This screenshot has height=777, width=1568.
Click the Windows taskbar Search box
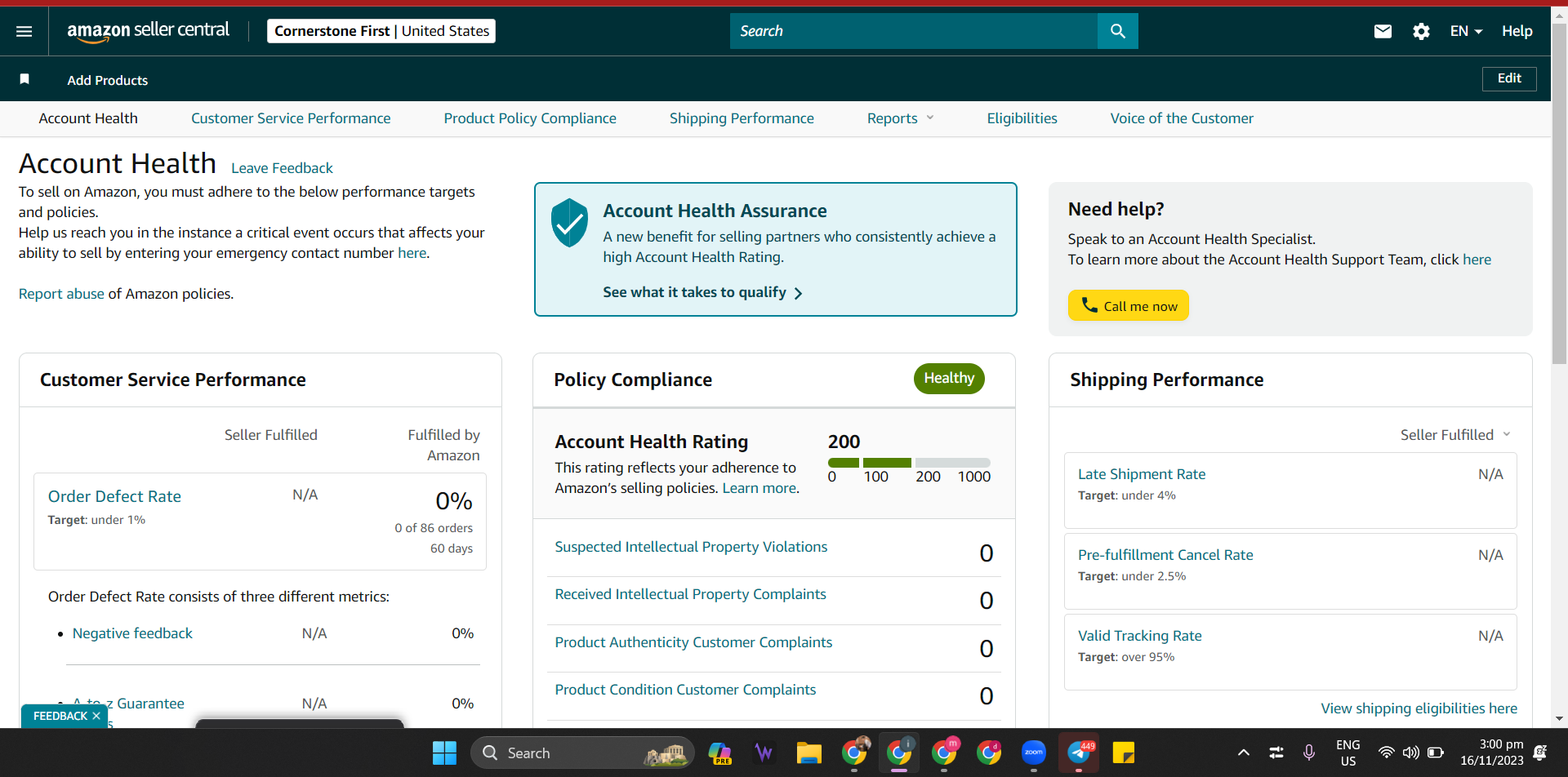point(582,753)
